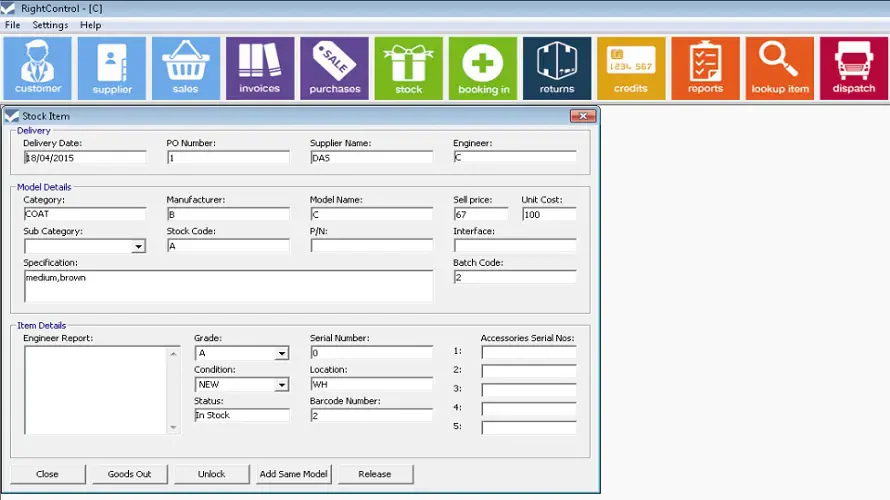
Task: Focus the Category field containing COAT
Action: (85, 214)
